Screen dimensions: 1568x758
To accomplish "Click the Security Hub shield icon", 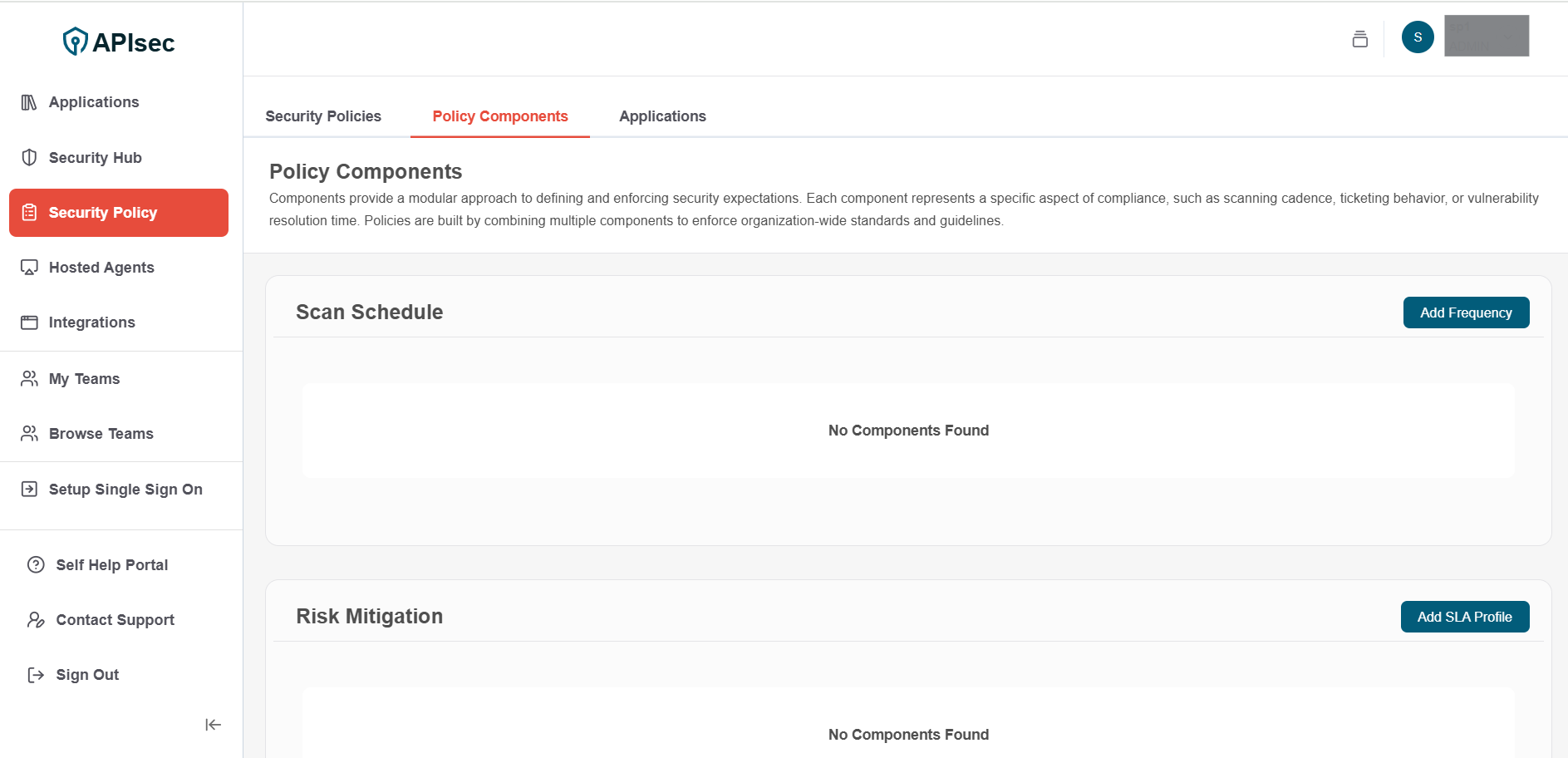I will pos(29,157).
